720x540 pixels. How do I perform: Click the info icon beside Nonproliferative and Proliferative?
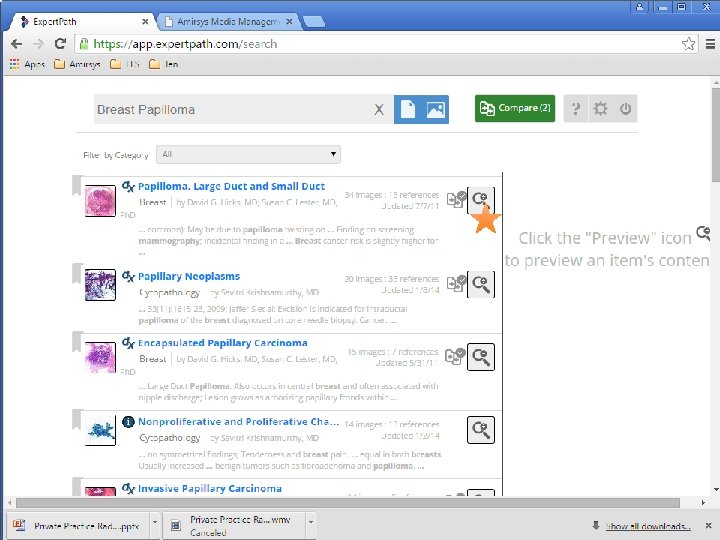(x=128, y=421)
